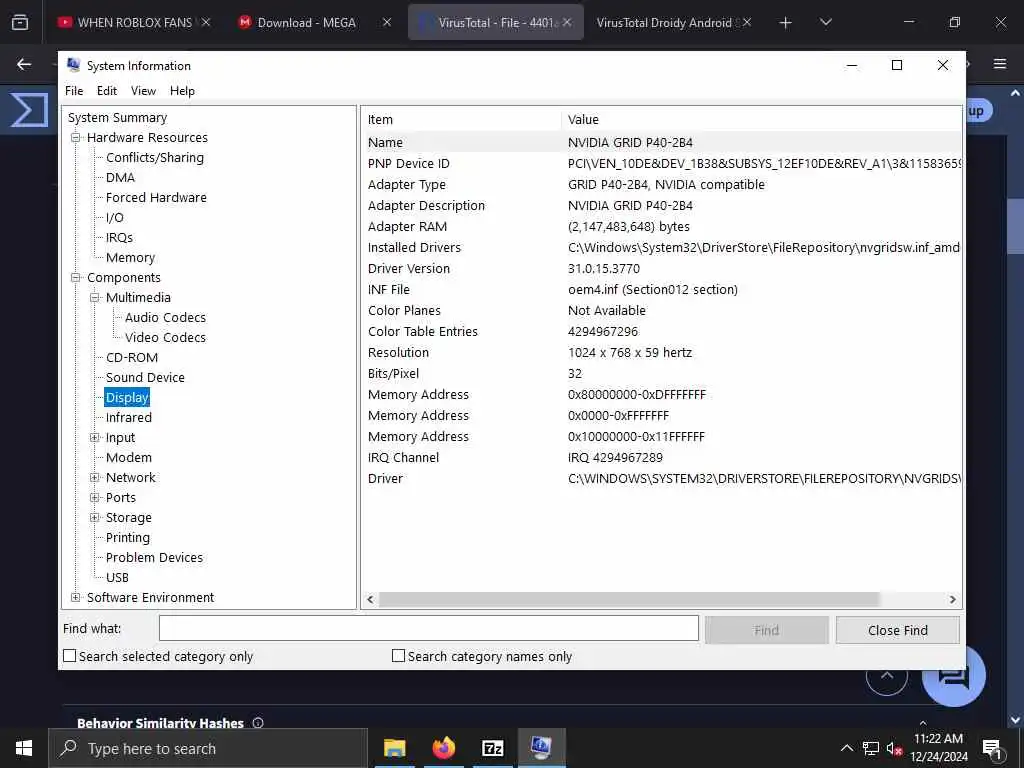Collapse the Multimedia node
1024x768 pixels.
coord(95,297)
